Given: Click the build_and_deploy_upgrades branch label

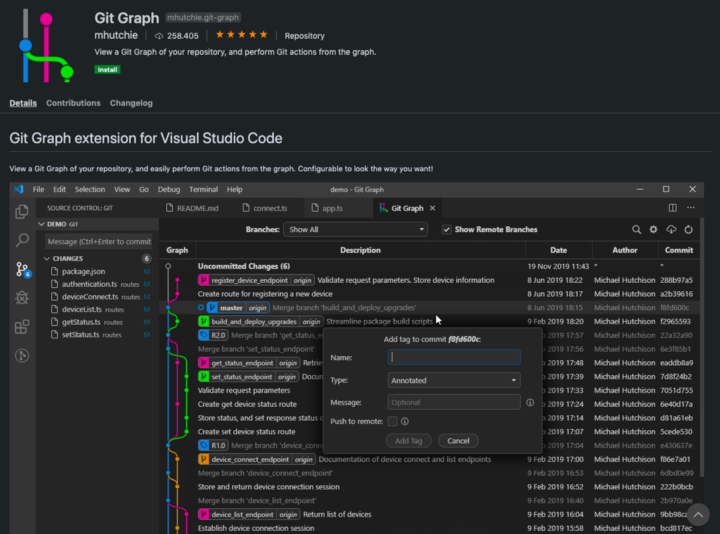Looking at the screenshot, I should pyautogui.click(x=254, y=321).
